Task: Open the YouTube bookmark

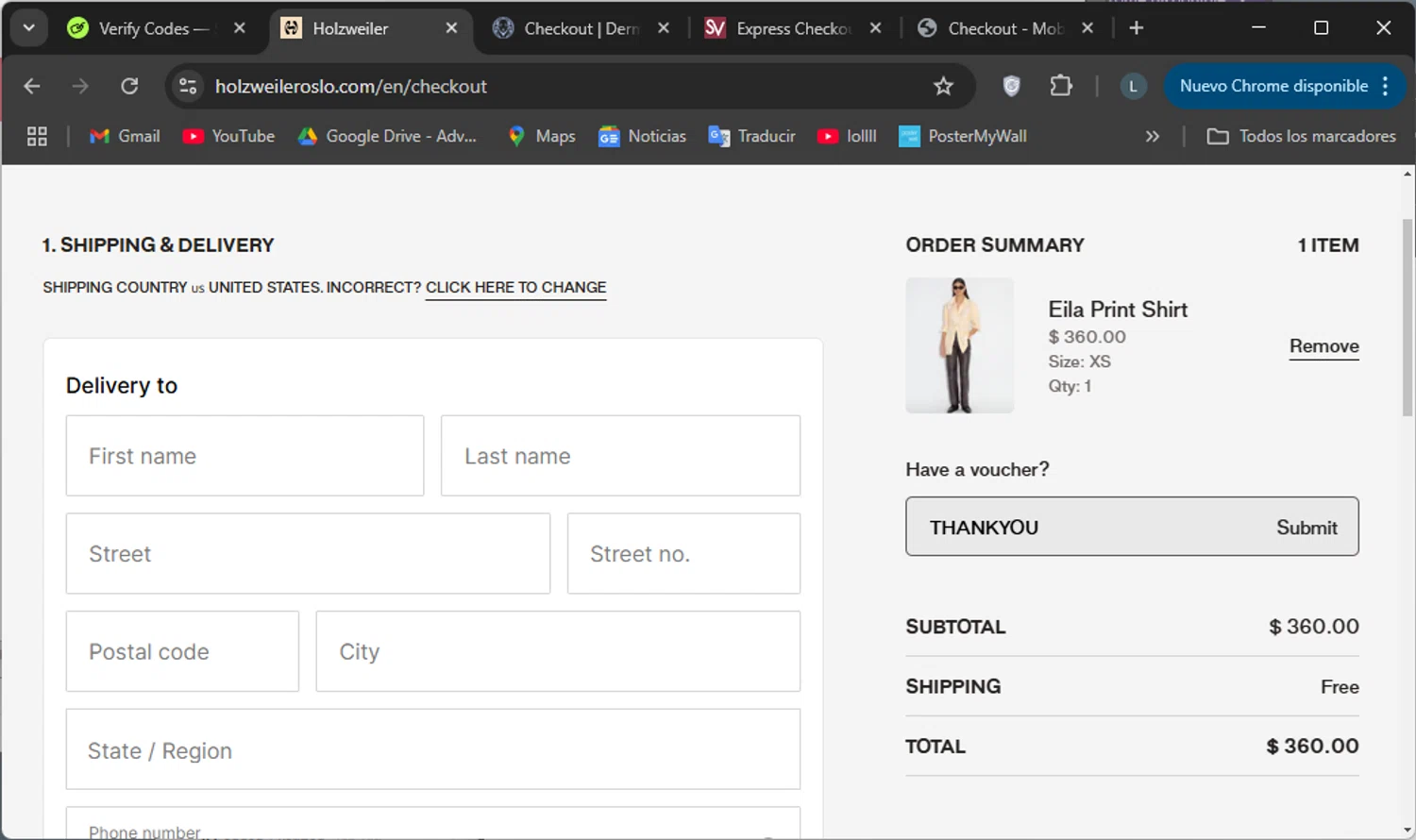Action: tap(228, 136)
